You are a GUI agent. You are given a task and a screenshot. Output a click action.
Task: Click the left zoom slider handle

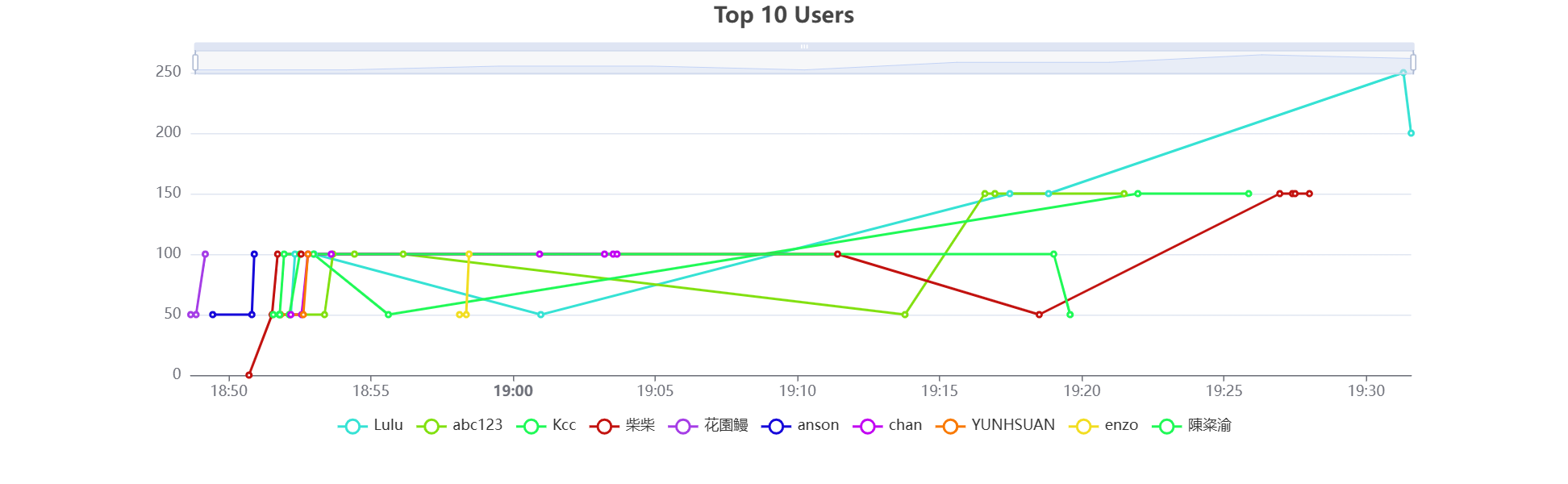(195, 62)
